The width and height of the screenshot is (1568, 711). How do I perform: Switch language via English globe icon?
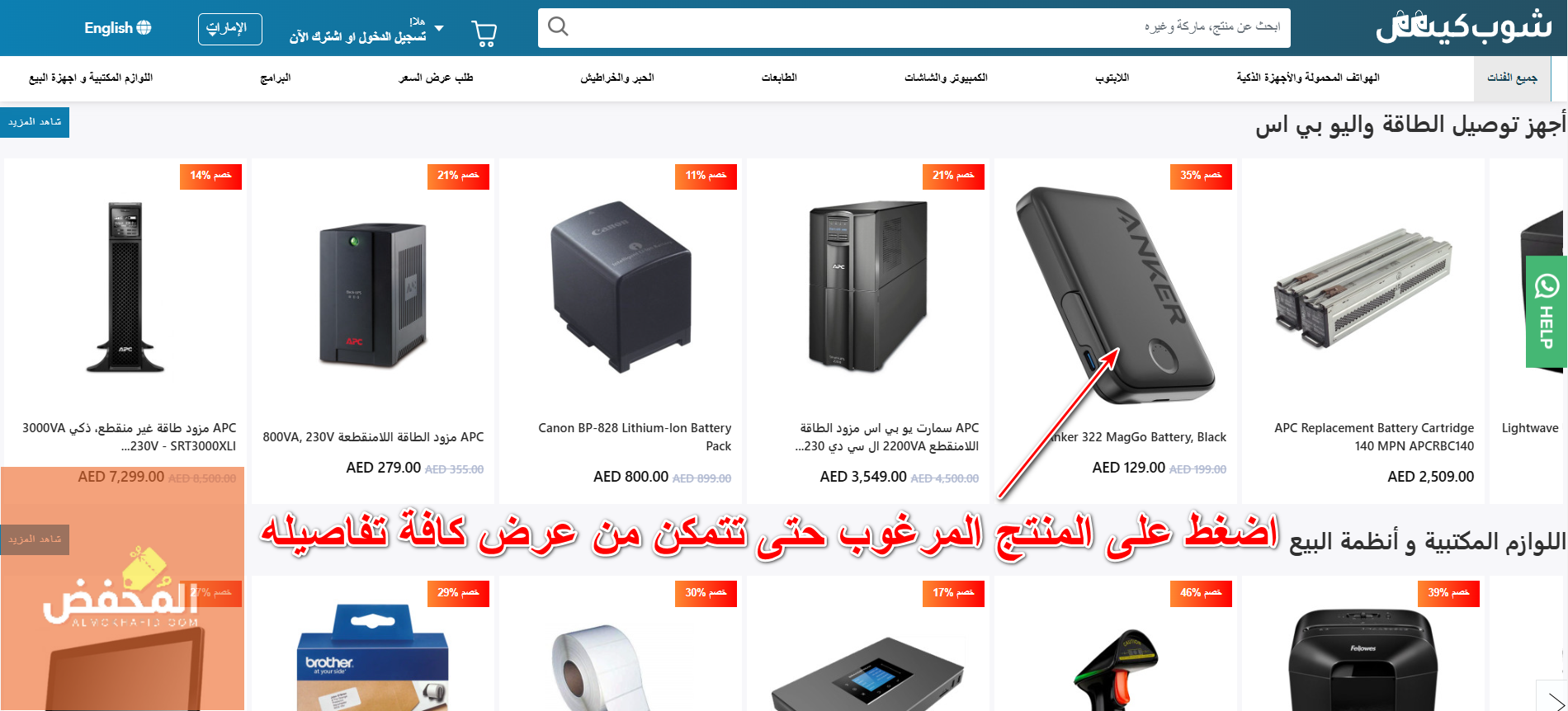(118, 28)
